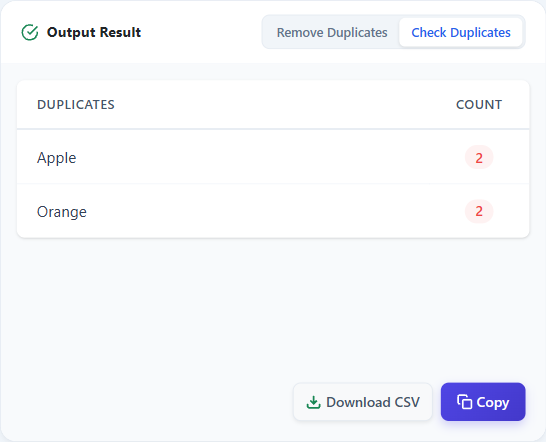This screenshot has width=546, height=442.
Task: Select the Check Duplicates tab
Action: coord(461,32)
